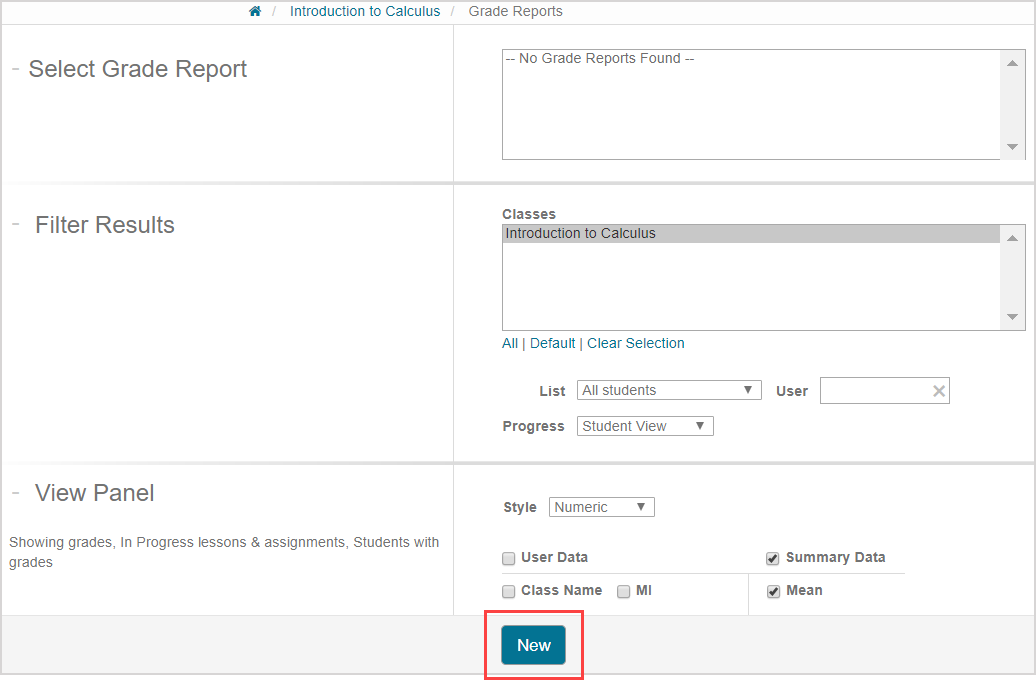Open the Style dropdown showing Numeric
Viewport: 1036px width, 680px height.
tap(601, 507)
